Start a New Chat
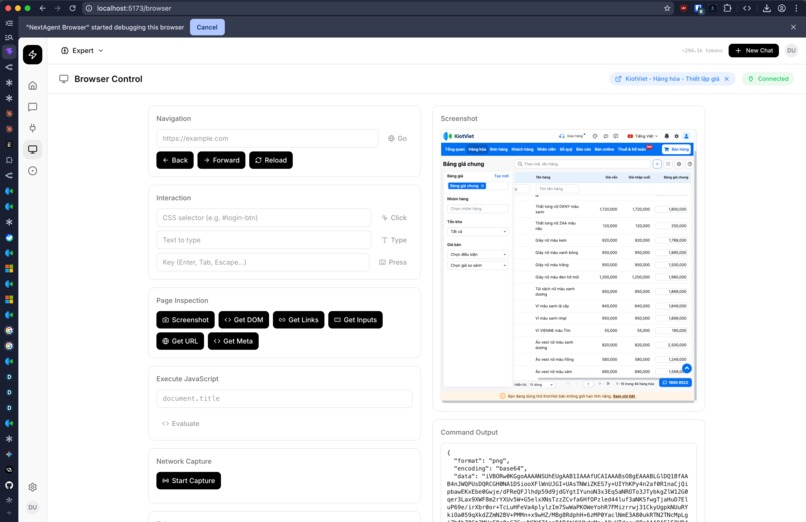 pyautogui.click(x=754, y=50)
